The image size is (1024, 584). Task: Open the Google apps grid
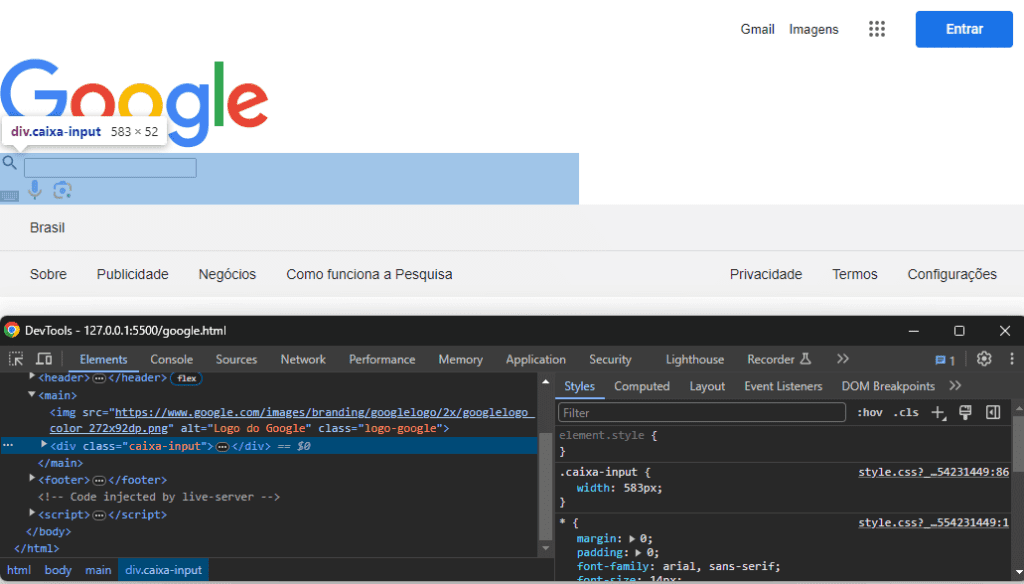(877, 29)
